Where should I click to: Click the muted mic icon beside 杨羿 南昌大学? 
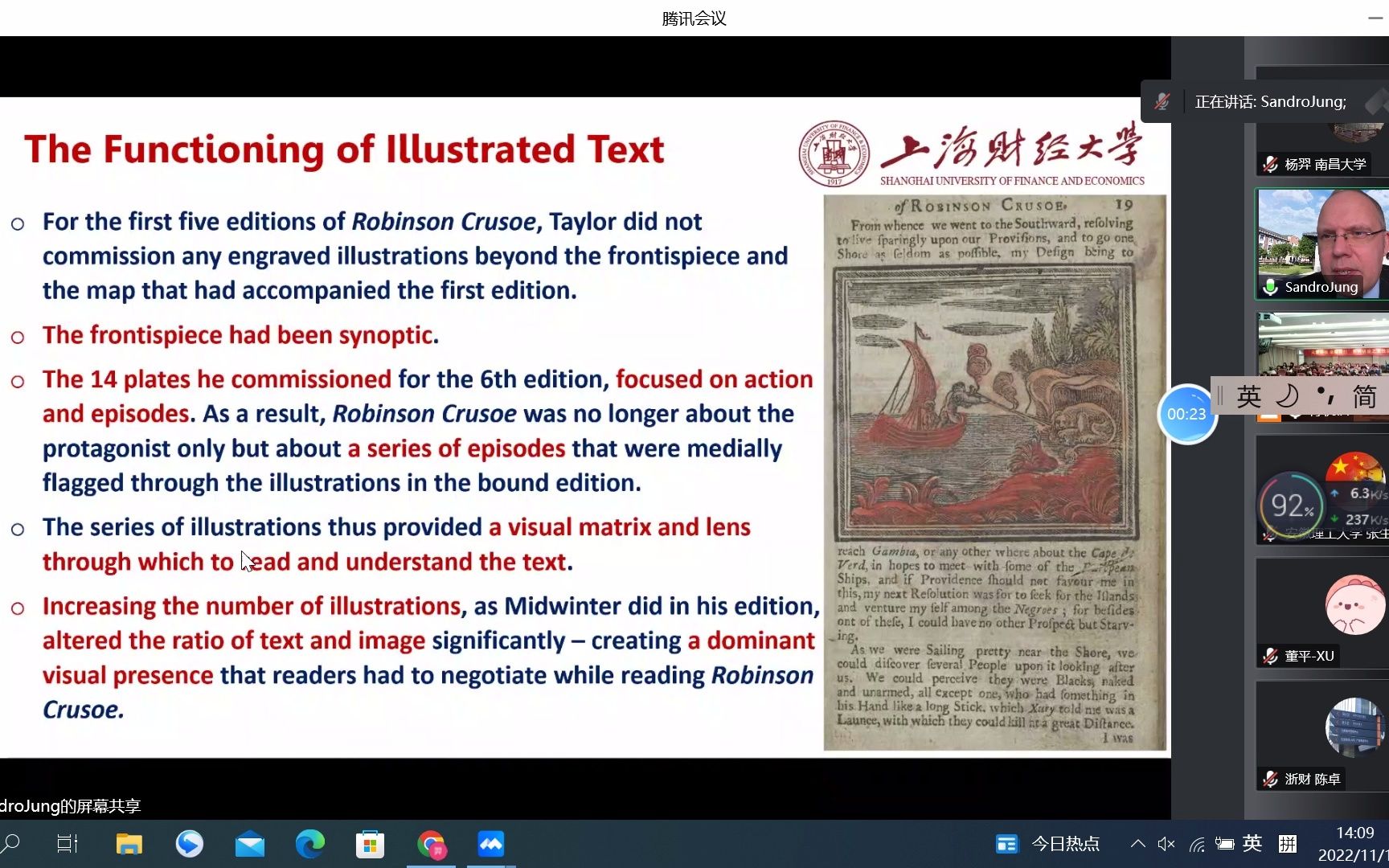(x=1270, y=164)
